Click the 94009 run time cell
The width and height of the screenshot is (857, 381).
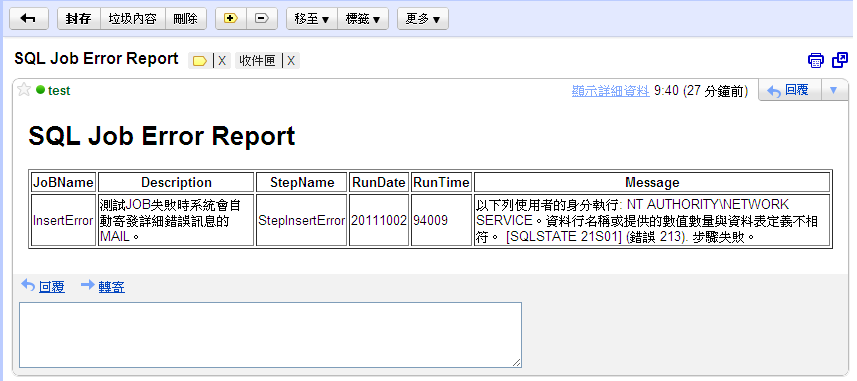pyautogui.click(x=441, y=220)
